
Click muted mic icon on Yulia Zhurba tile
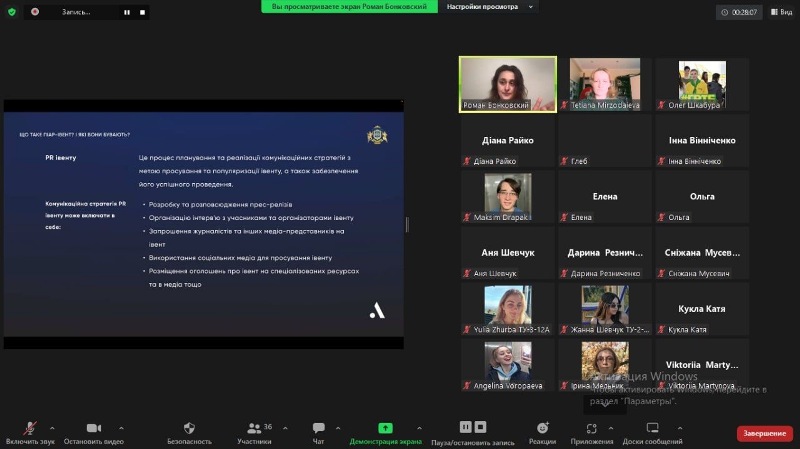coord(466,330)
